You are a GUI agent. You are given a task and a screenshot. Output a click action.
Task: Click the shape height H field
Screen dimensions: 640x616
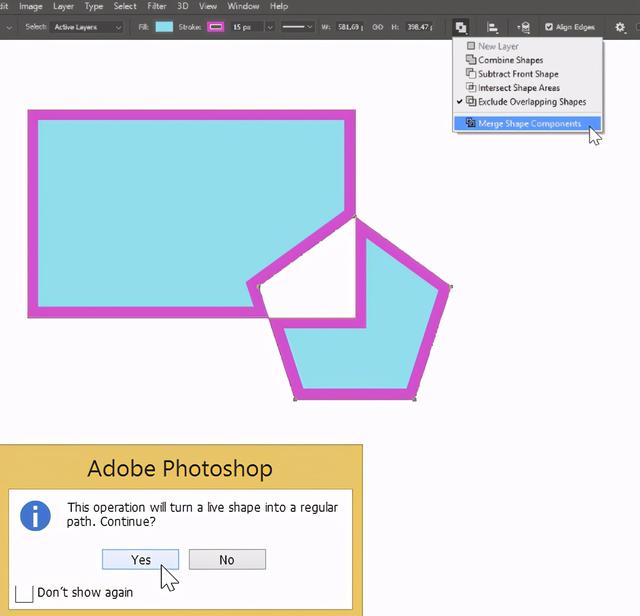[x=419, y=27]
